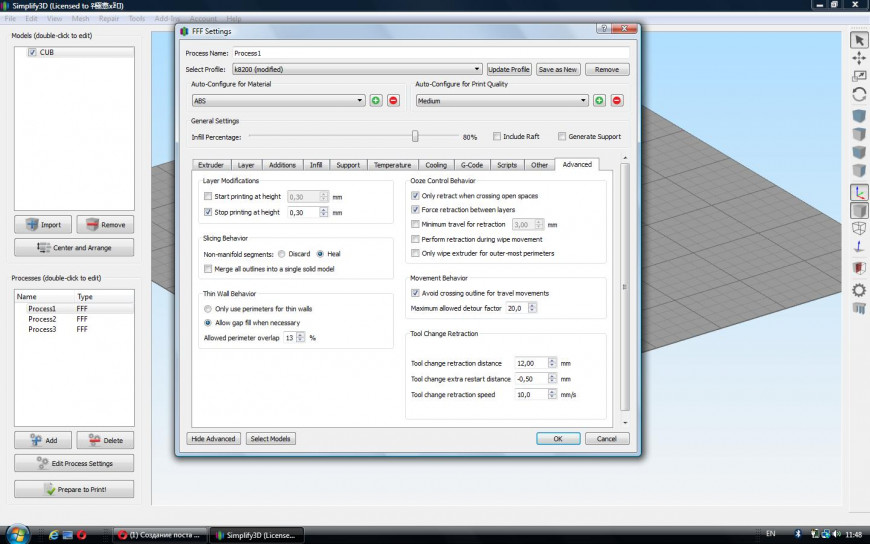The width and height of the screenshot is (870, 544).
Task: Click Prepare to Print! in main window
Action: coord(74,489)
